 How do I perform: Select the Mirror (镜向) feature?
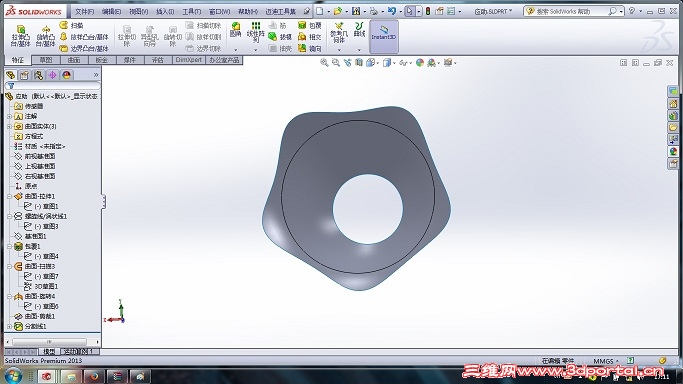click(310, 48)
